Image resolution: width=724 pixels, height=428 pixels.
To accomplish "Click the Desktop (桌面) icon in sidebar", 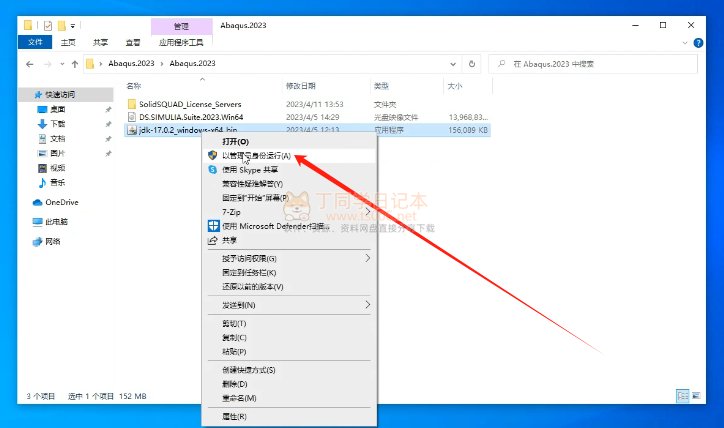I will tap(42, 109).
